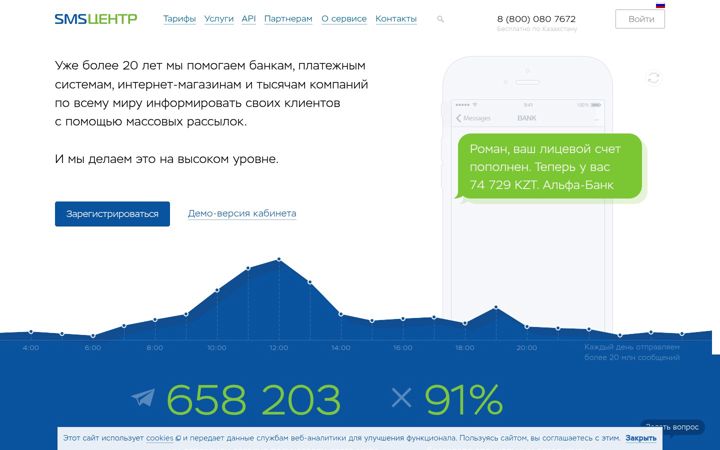The height and width of the screenshot is (450, 720).
Task: Go to the API section
Action: coord(248,19)
